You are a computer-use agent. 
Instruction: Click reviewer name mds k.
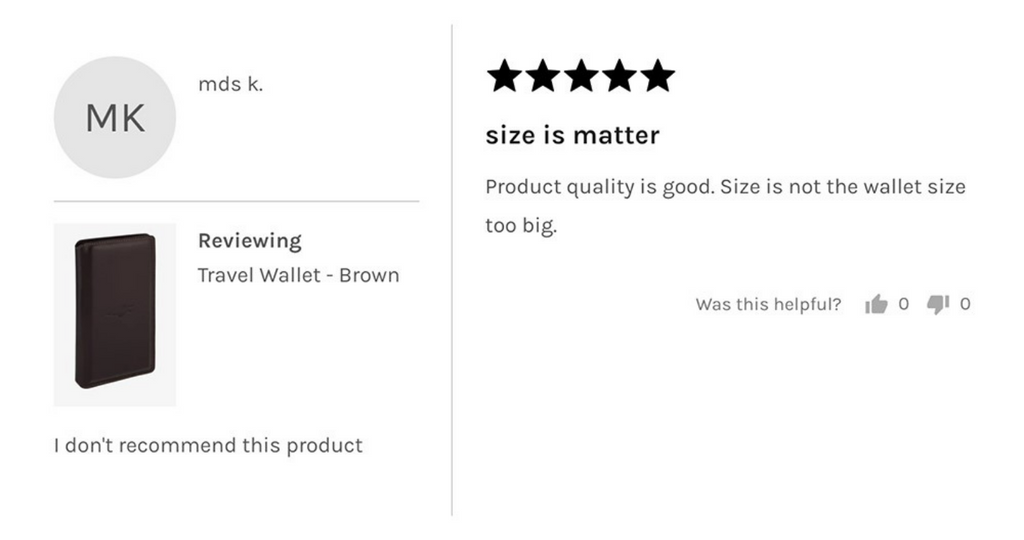click(x=231, y=84)
